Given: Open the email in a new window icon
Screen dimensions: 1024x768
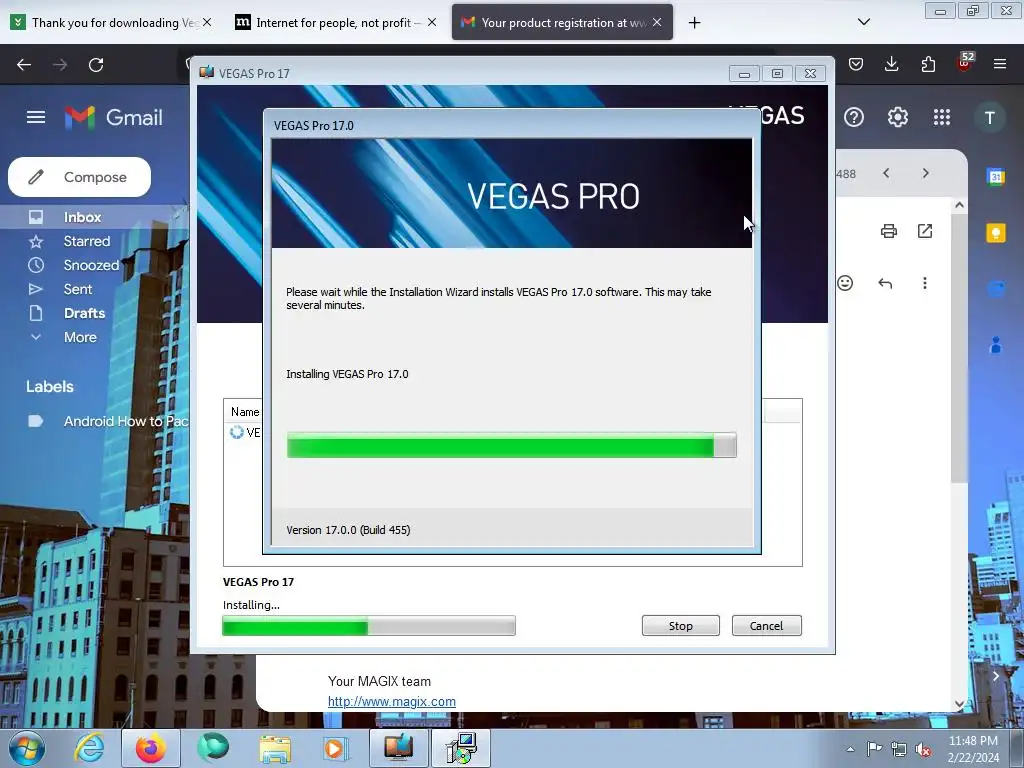Looking at the screenshot, I should click(925, 231).
